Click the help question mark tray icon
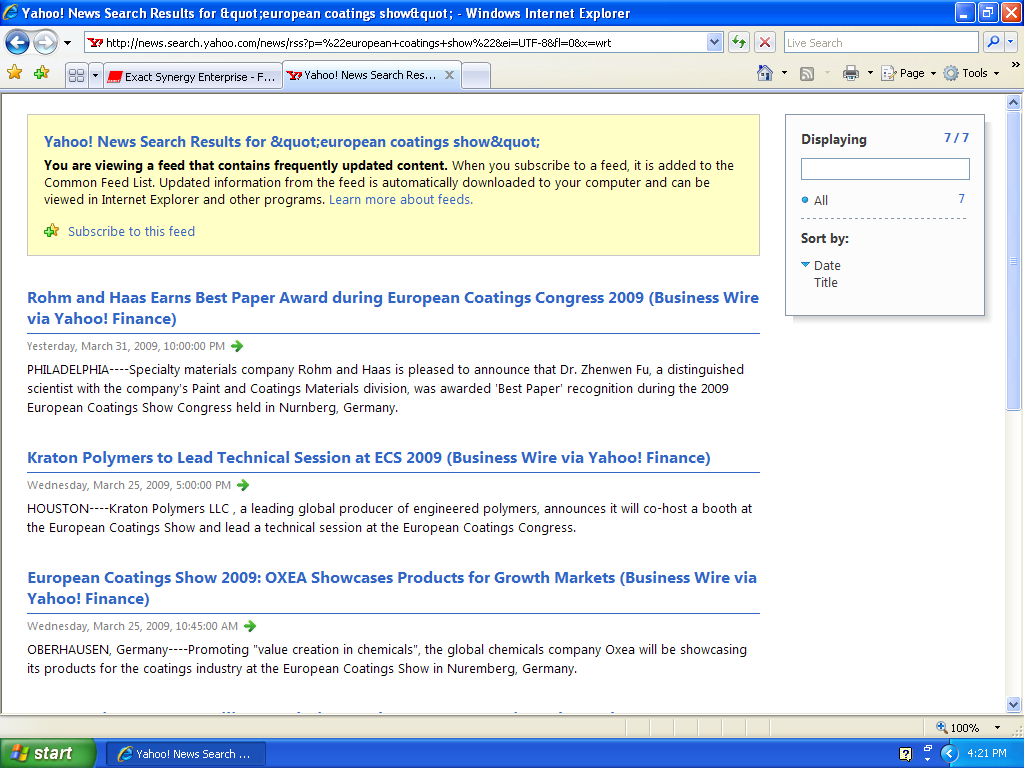The height and width of the screenshot is (768, 1024). [x=905, y=754]
